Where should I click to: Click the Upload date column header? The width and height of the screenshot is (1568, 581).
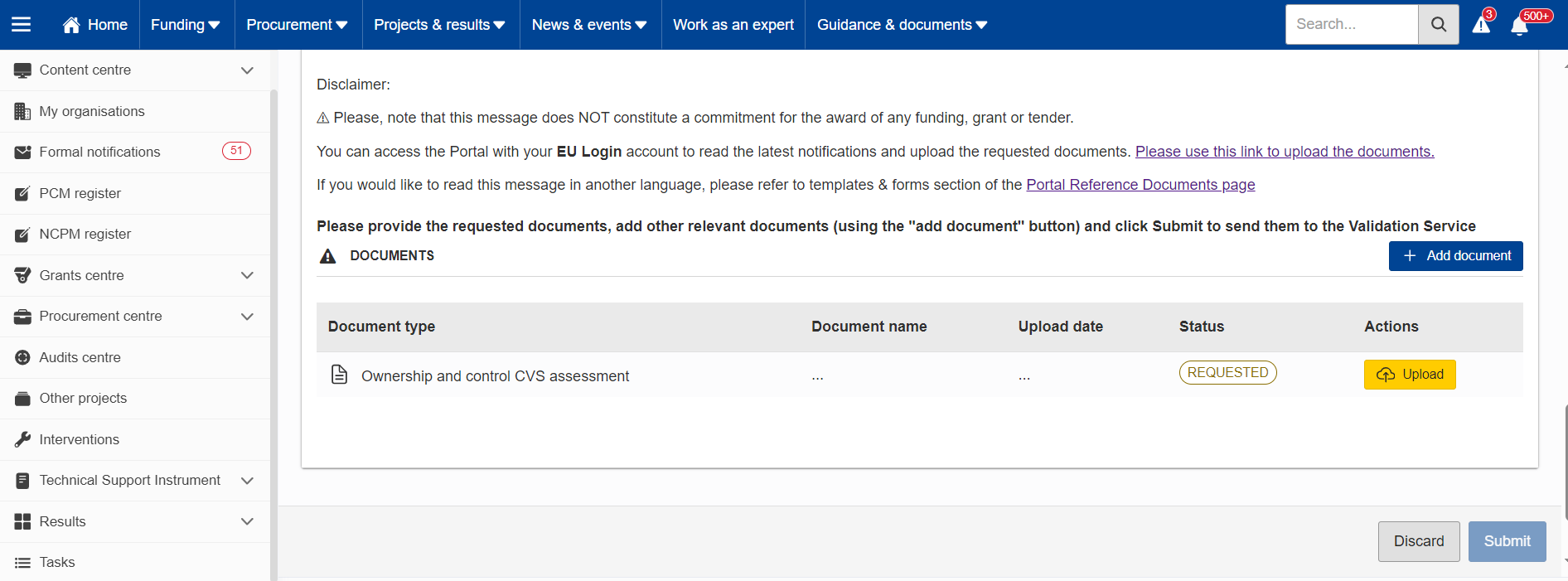pos(1060,327)
